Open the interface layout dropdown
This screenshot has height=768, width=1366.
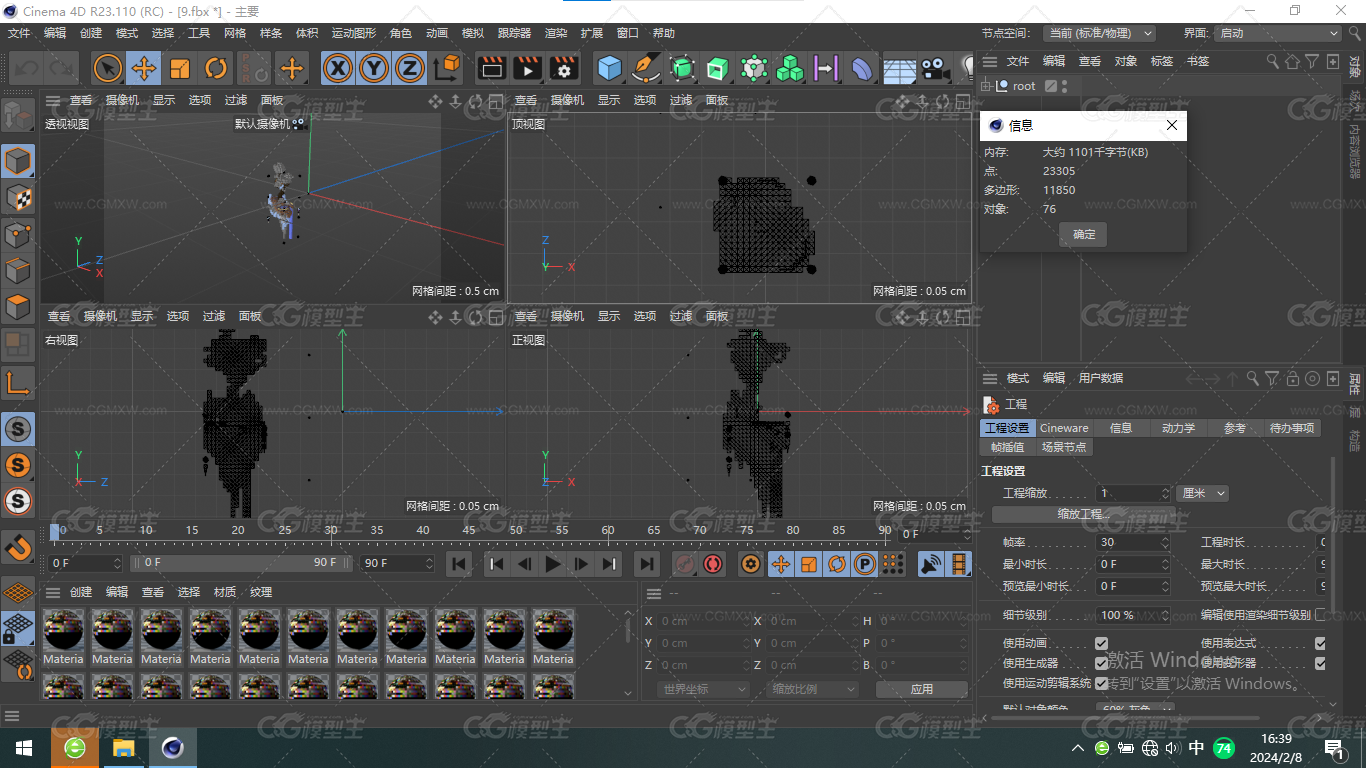[x=1278, y=33]
